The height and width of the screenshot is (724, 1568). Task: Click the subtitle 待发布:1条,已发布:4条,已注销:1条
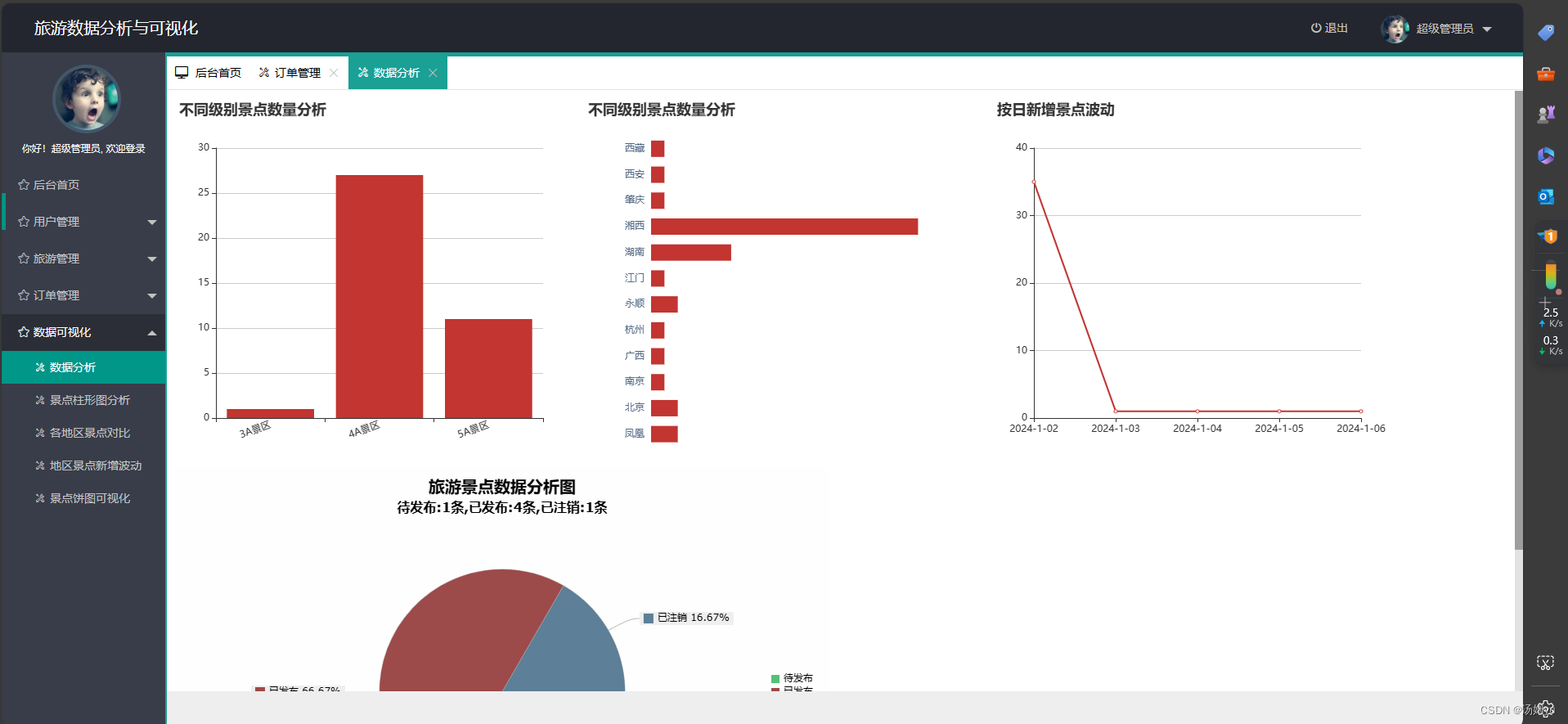502,508
